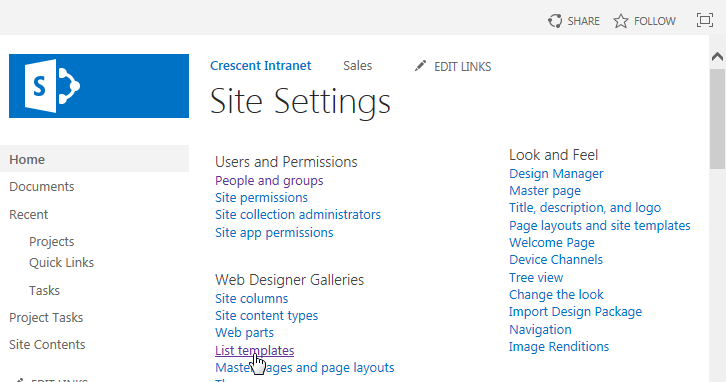Click EDIT LINKS in the top navigation
This screenshot has height=382, width=726.
[463, 67]
